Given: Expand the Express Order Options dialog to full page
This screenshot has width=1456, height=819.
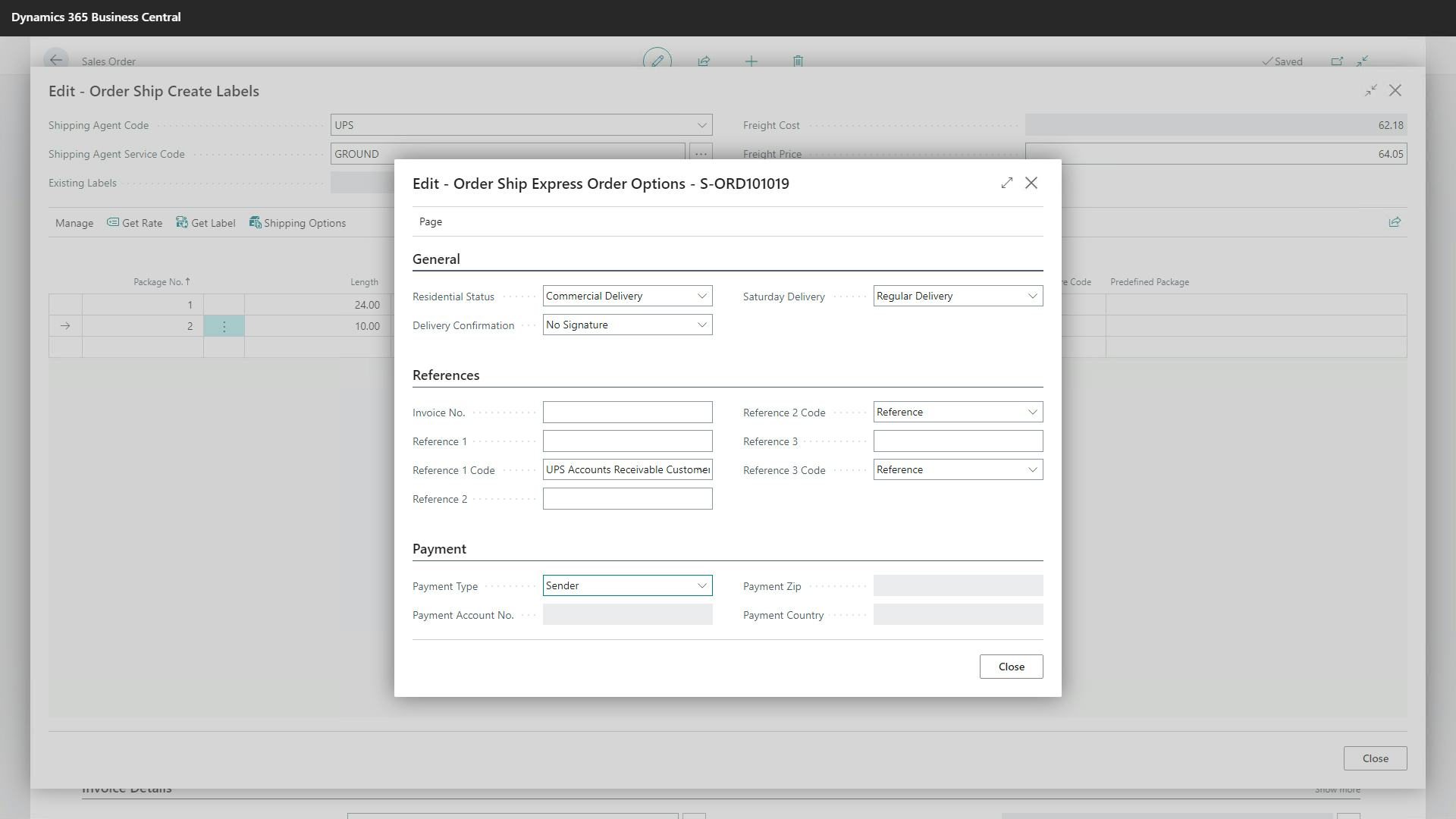Looking at the screenshot, I should pos(1006,183).
